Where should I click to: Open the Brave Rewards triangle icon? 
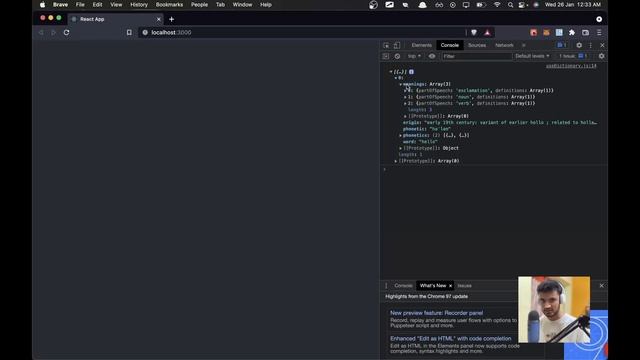click(487, 33)
